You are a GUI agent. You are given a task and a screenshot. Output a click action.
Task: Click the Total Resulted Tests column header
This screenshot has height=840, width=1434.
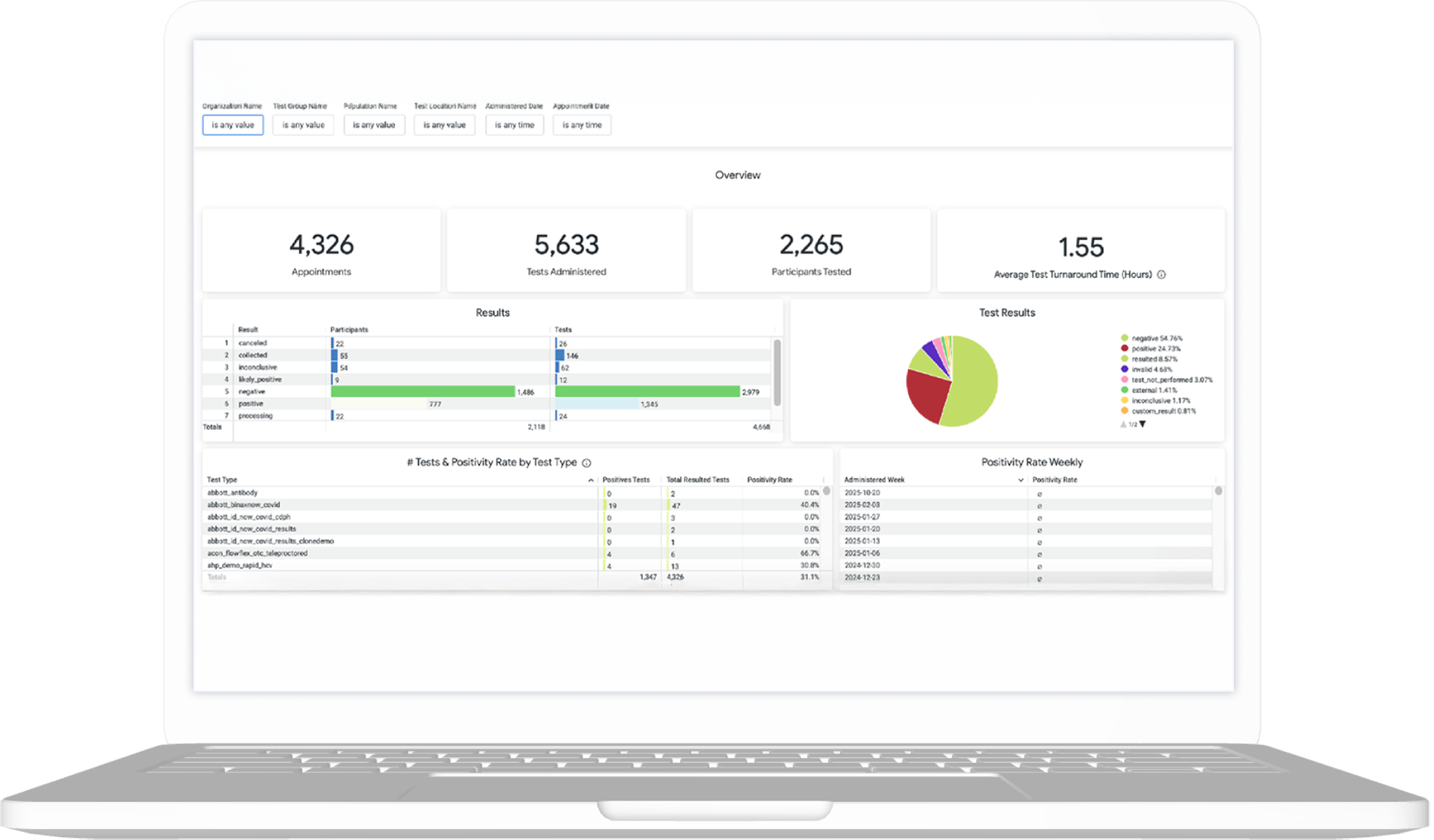click(x=697, y=480)
